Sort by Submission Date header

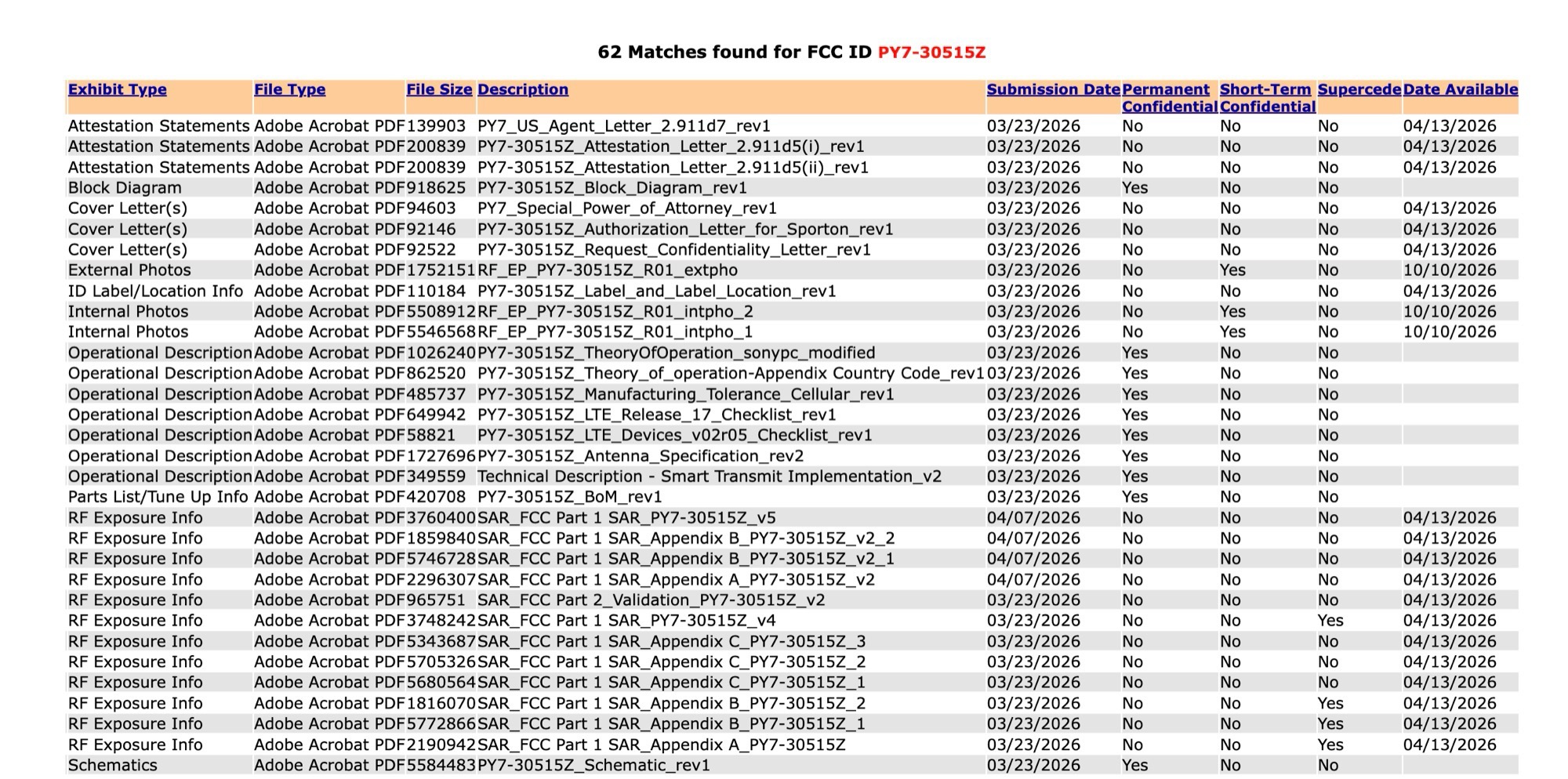click(1053, 89)
